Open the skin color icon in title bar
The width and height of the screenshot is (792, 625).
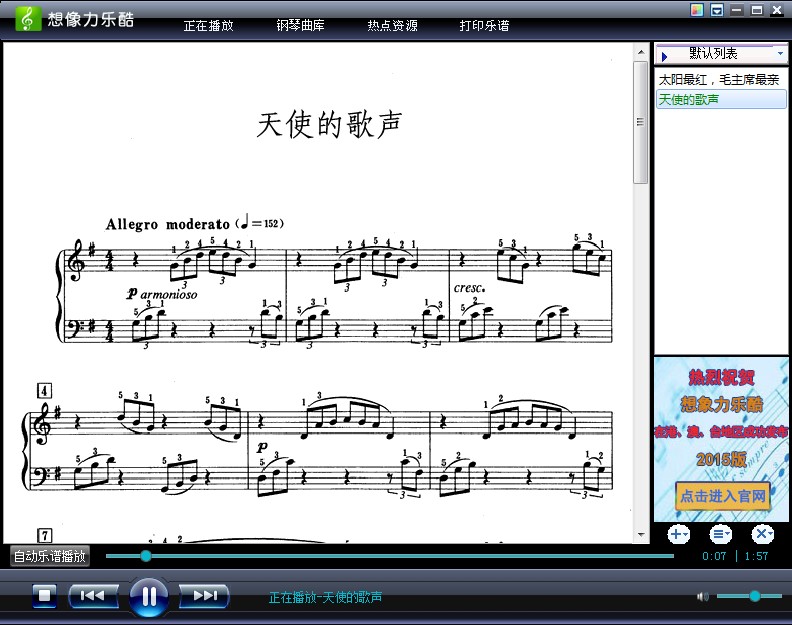click(x=697, y=10)
